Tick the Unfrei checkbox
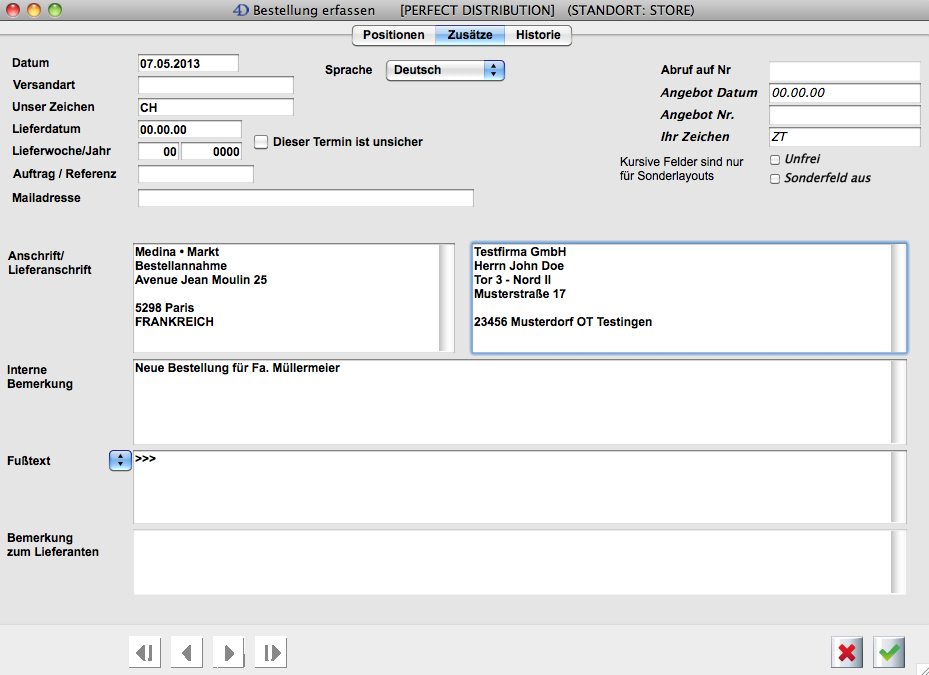The width and height of the screenshot is (929, 675). click(775, 159)
